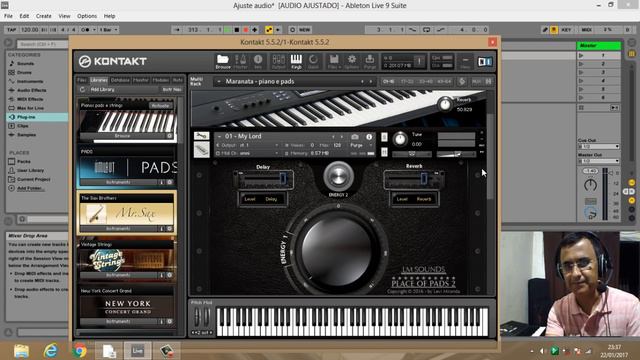Image resolution: width=640 pixels, height=360 pixels.
Task: Toggle the Ableton draw mode pencil
Action: tap(544, 30)
